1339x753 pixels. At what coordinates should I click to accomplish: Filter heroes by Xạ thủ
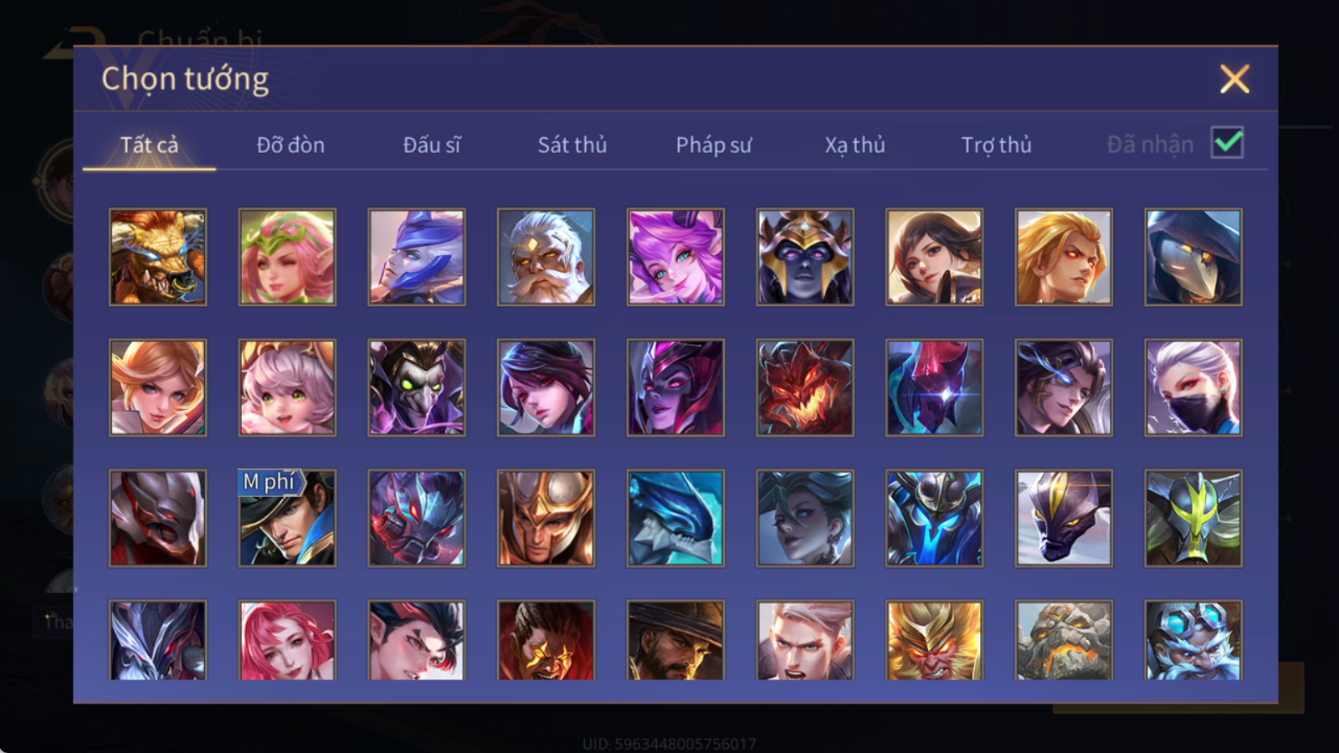click(855, 145)
